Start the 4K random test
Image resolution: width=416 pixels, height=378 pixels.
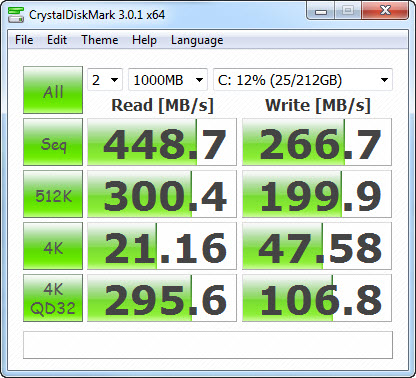[53, 246]
